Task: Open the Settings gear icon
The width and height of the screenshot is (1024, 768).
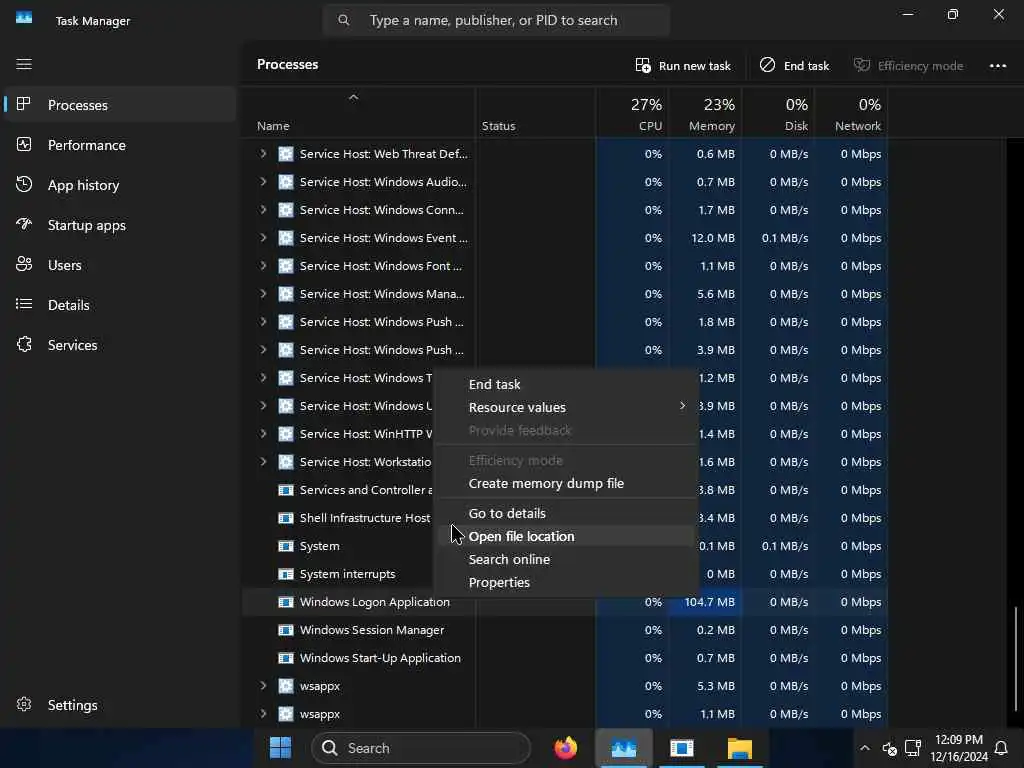Action: click(x=24, y=704)
